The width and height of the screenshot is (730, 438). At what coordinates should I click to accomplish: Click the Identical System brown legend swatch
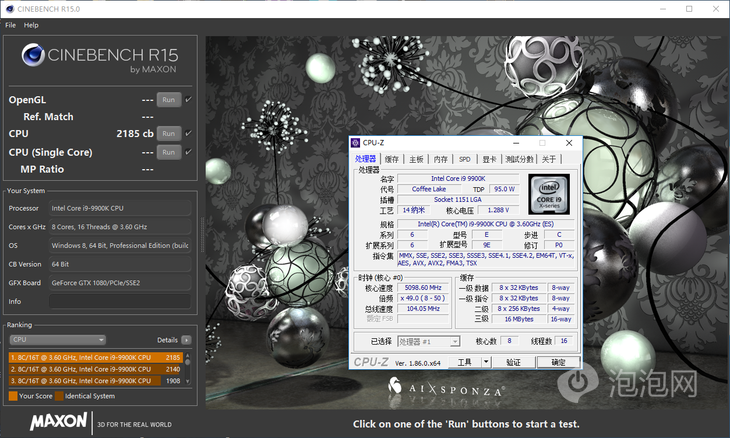point(59,396)
